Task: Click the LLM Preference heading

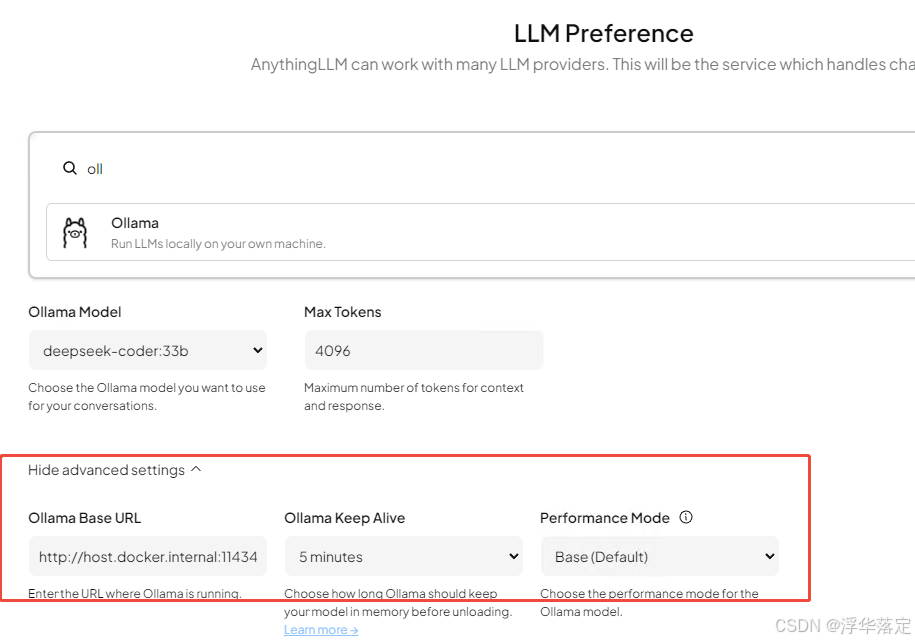Action: pyautogui.click(x=604, y=33)
